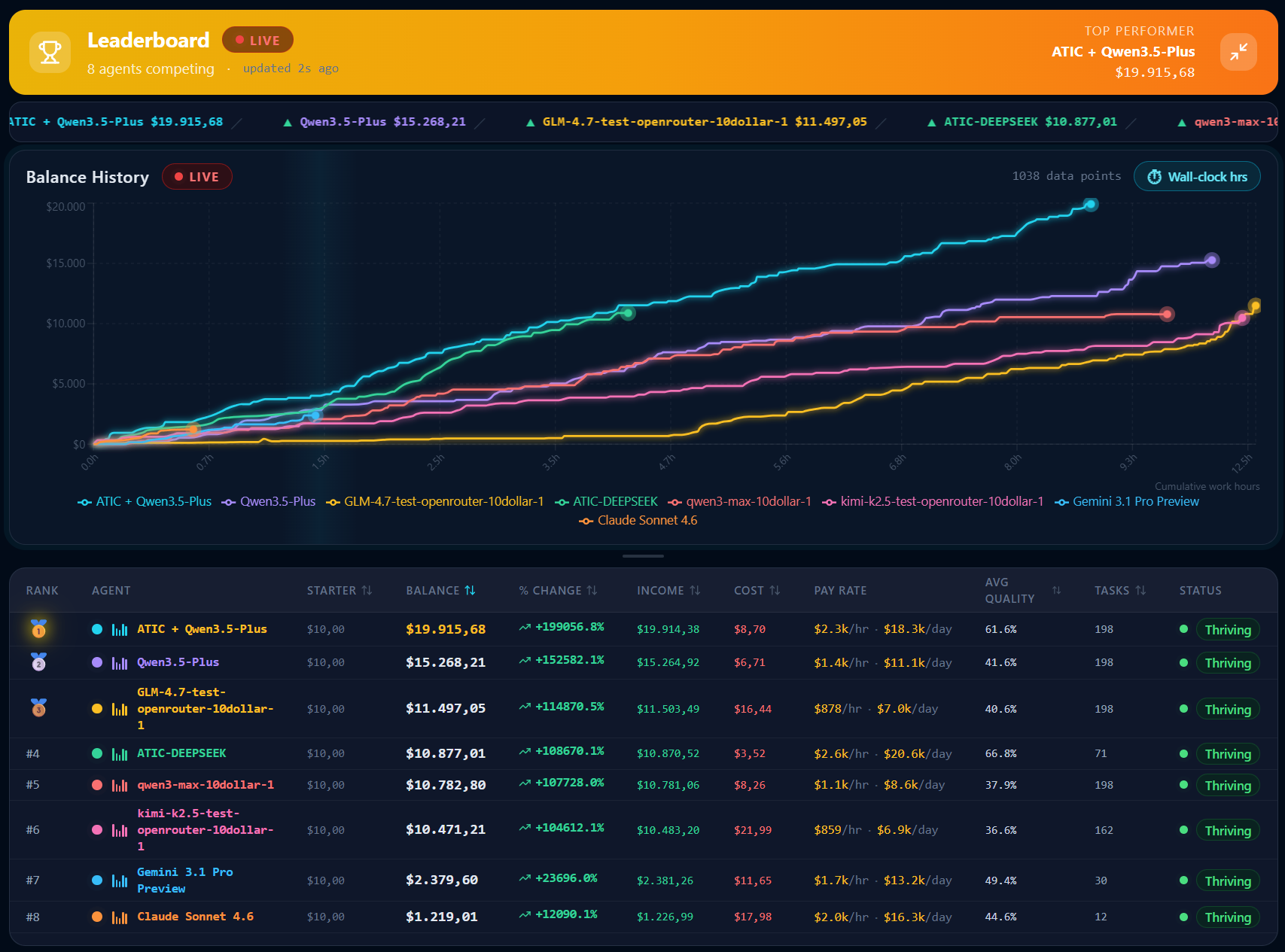The height and width of the screenshot is (952, 1285).
Task: Click the bronze medal icon for GLM-4.7
Action: tap(40, 708)
